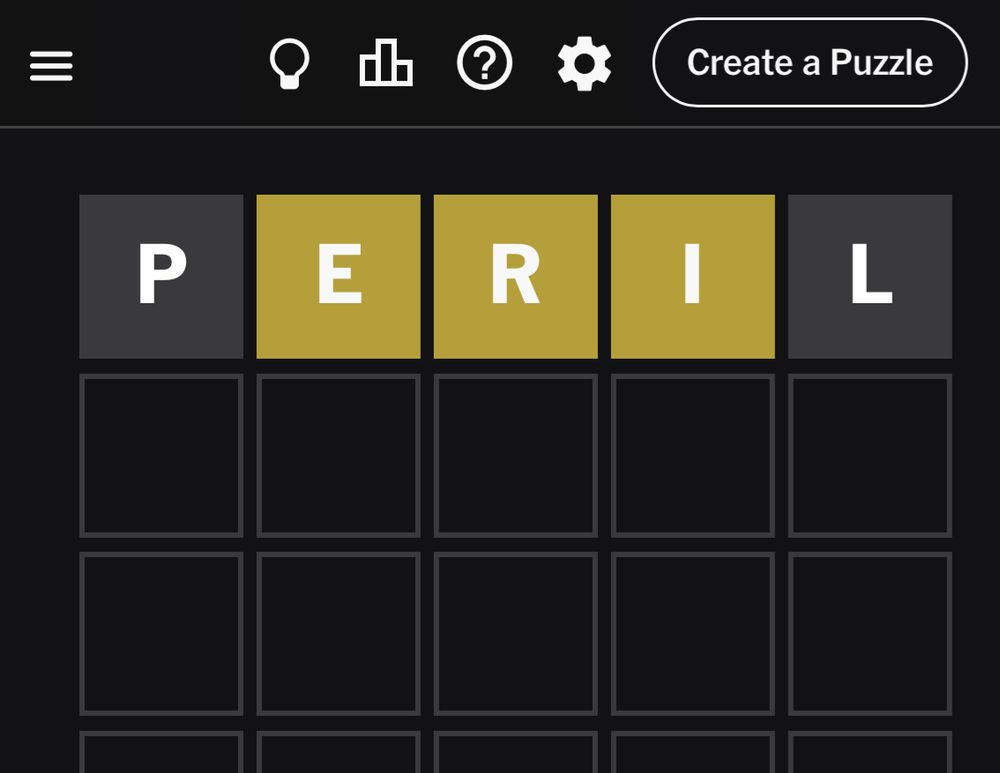1000x773 pixels.
Task: Open the hint lightbulb
Action: (x=290, y=65)
